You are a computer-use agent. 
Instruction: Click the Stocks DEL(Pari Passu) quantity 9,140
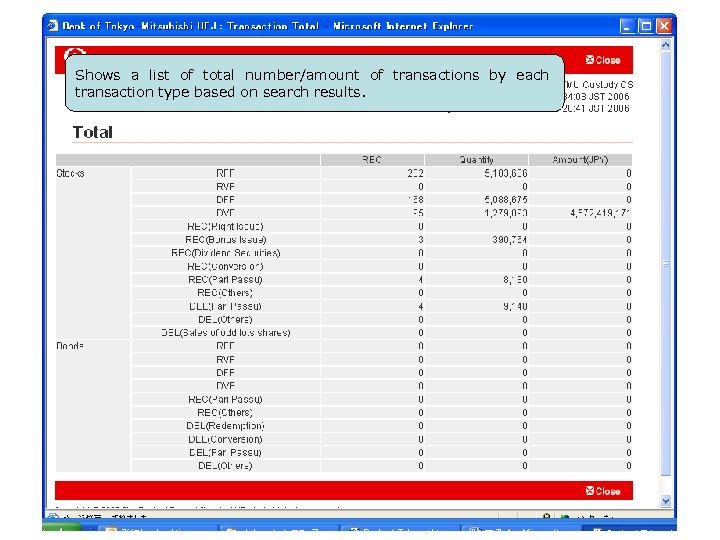pyautogui.click(x=515, y=306)
